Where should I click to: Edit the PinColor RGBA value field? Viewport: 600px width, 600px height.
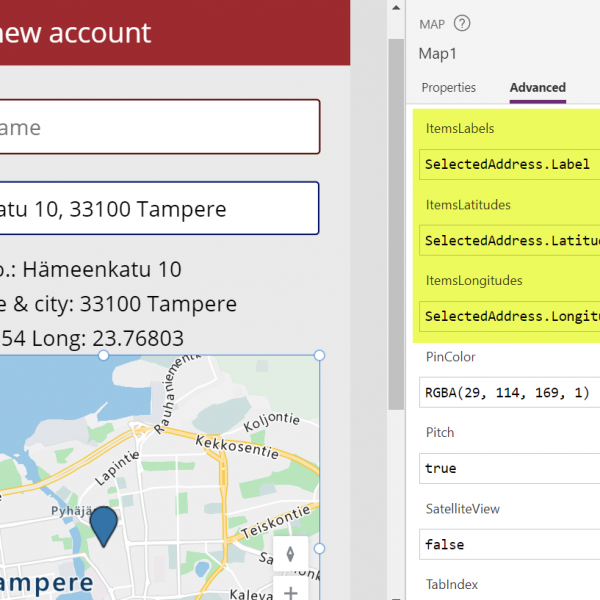point(509,393)
